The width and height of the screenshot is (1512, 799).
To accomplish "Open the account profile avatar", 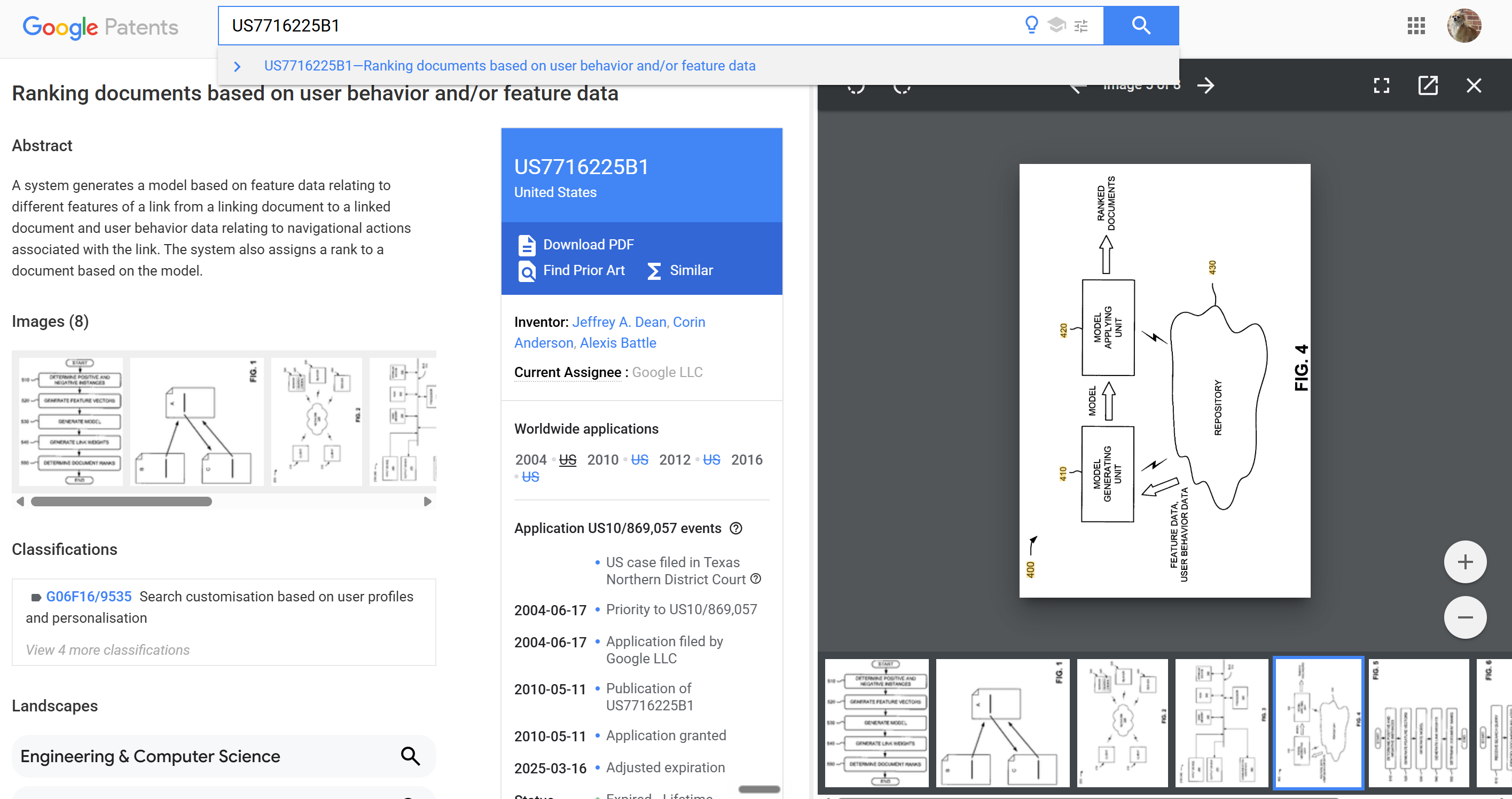I will coord(1464,26).
